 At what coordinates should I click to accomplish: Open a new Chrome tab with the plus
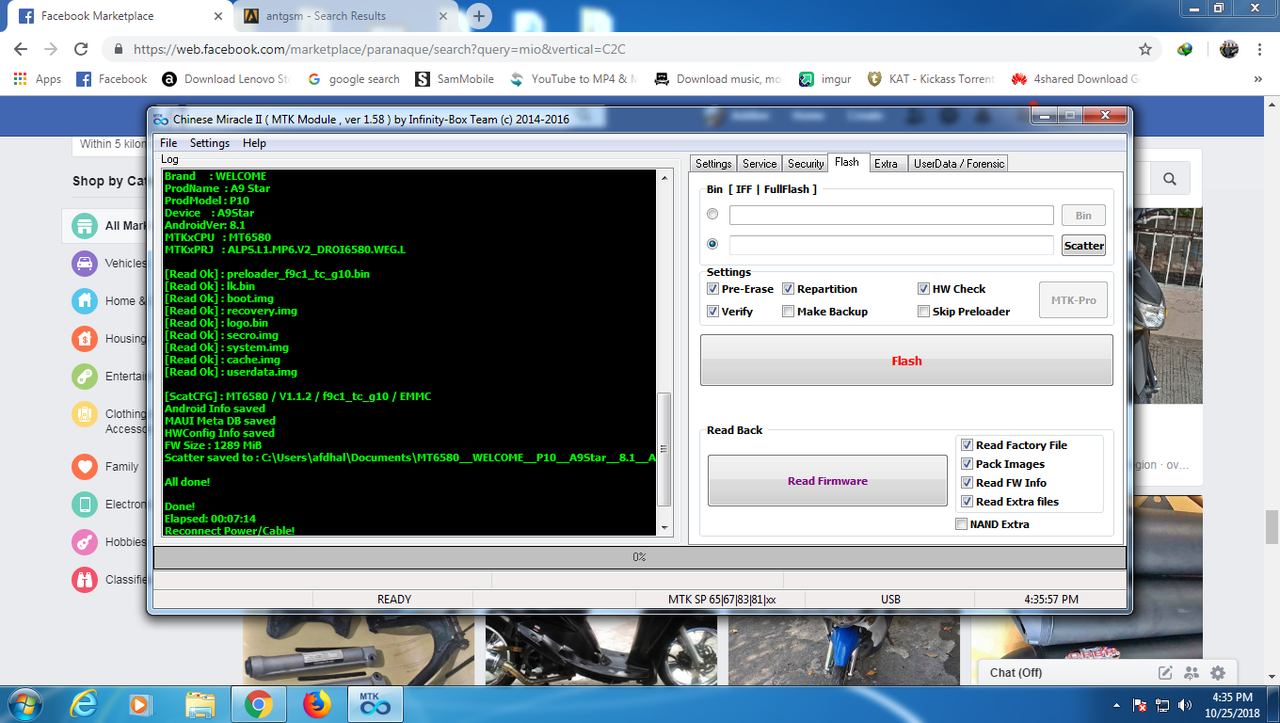point(480,16)
